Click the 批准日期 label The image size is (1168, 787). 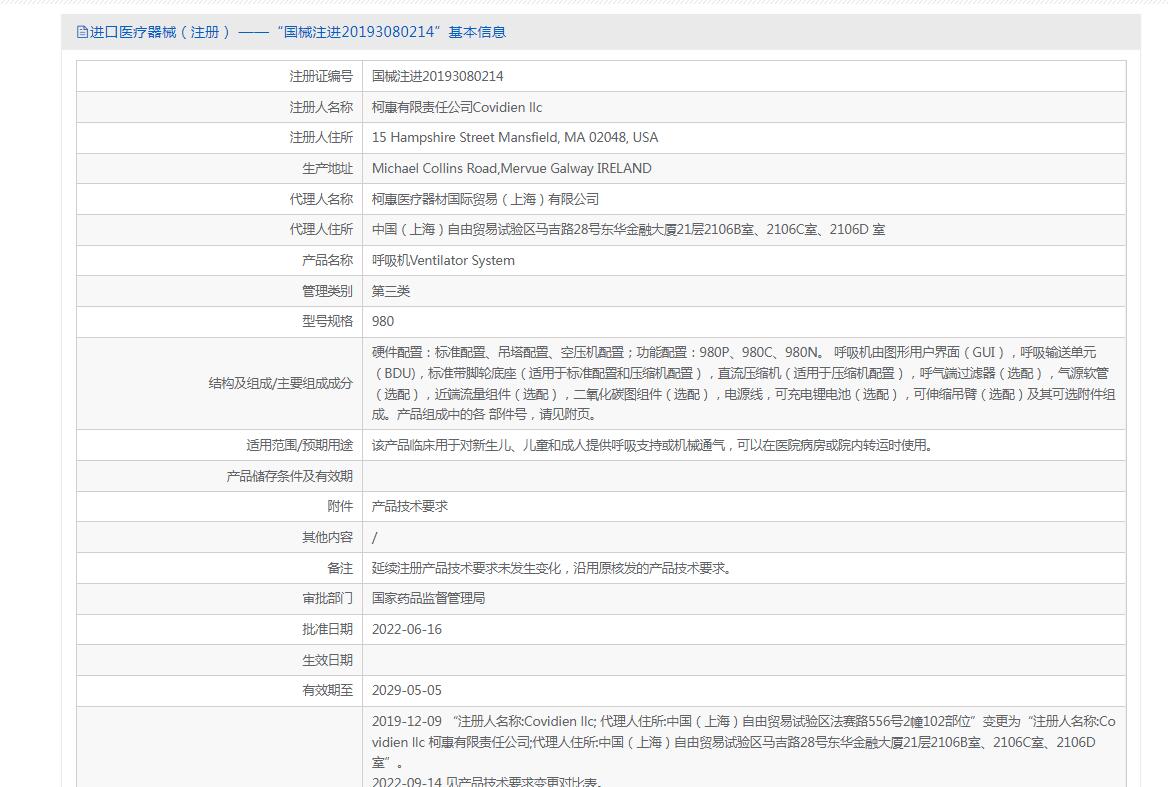tap(327, 629)
